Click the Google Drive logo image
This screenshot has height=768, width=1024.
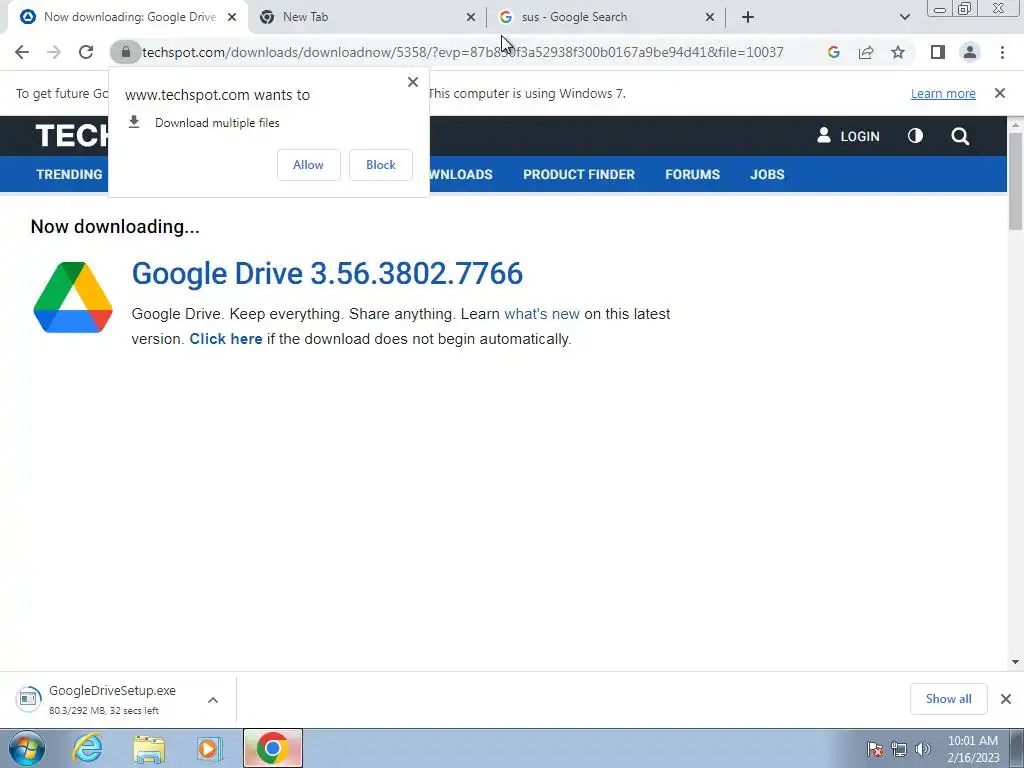click(x=73, y=297)
